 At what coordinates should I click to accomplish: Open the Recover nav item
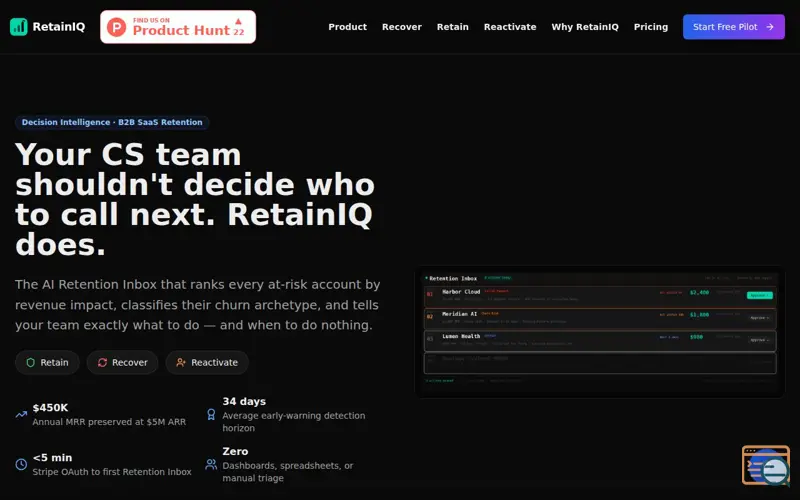[402, 27]
